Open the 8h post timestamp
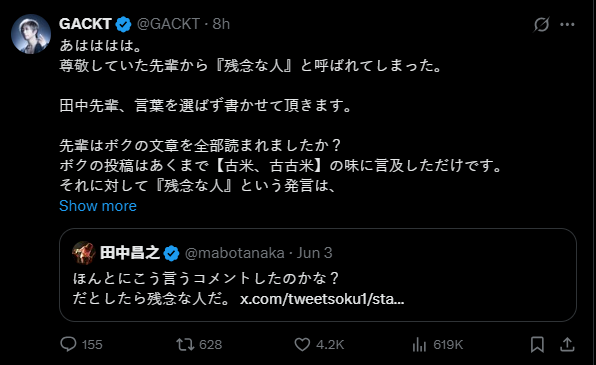The width and height of the screenshot is (596, 365). [x=221, y=24]
